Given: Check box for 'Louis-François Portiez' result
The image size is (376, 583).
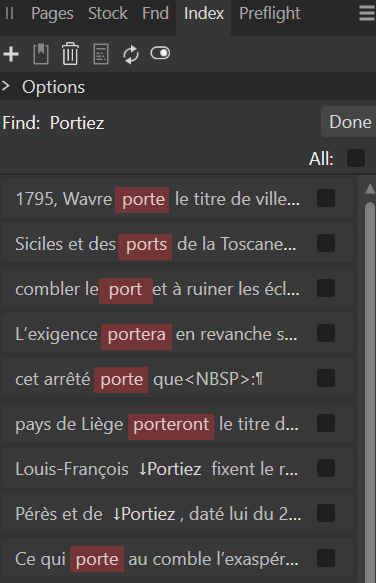Looking at the screenshot, I should pos(326,468).
